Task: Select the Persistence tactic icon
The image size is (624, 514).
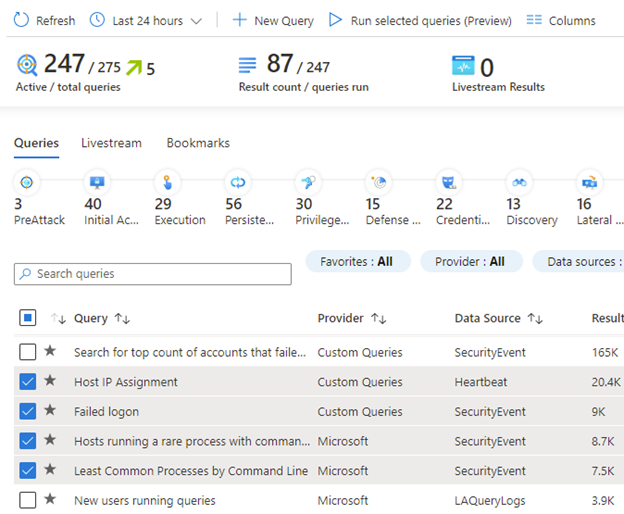Action: (238, 183)
